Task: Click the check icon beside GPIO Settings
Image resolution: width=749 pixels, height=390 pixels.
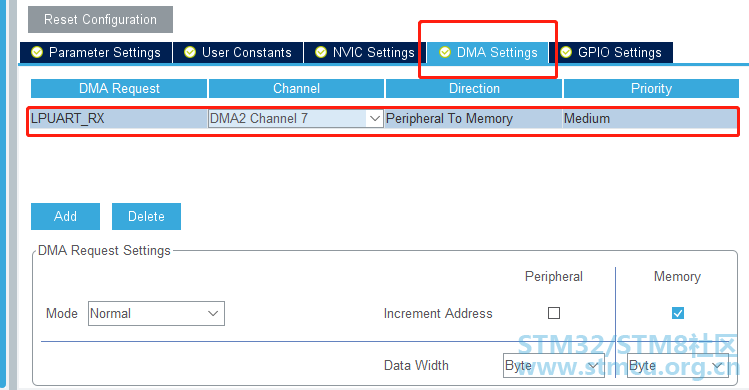Action: click(566, 52)
